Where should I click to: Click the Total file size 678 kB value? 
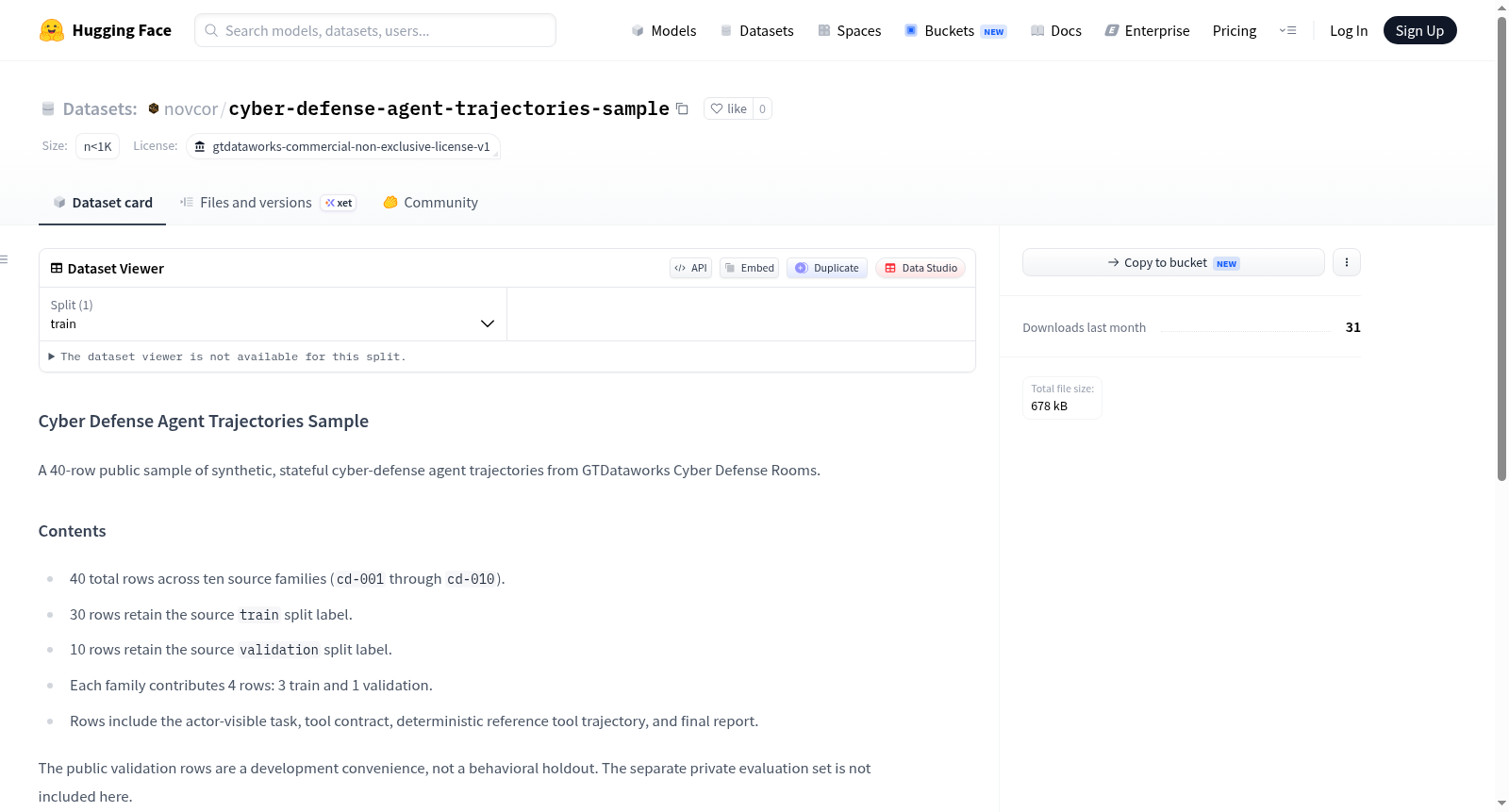1049,406
